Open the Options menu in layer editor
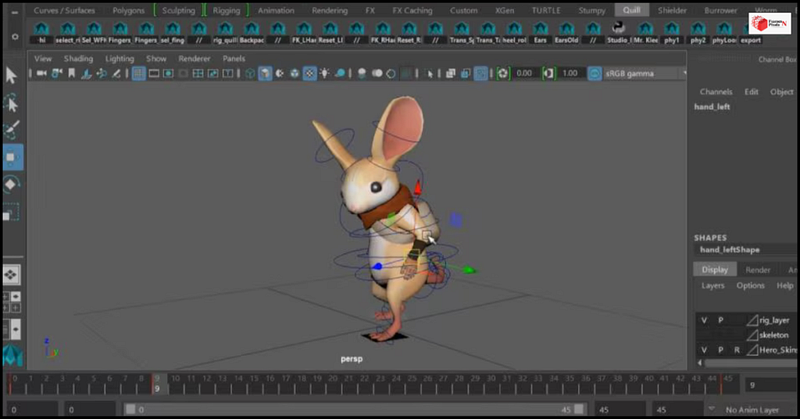The image size is (800, 419). 750,286
